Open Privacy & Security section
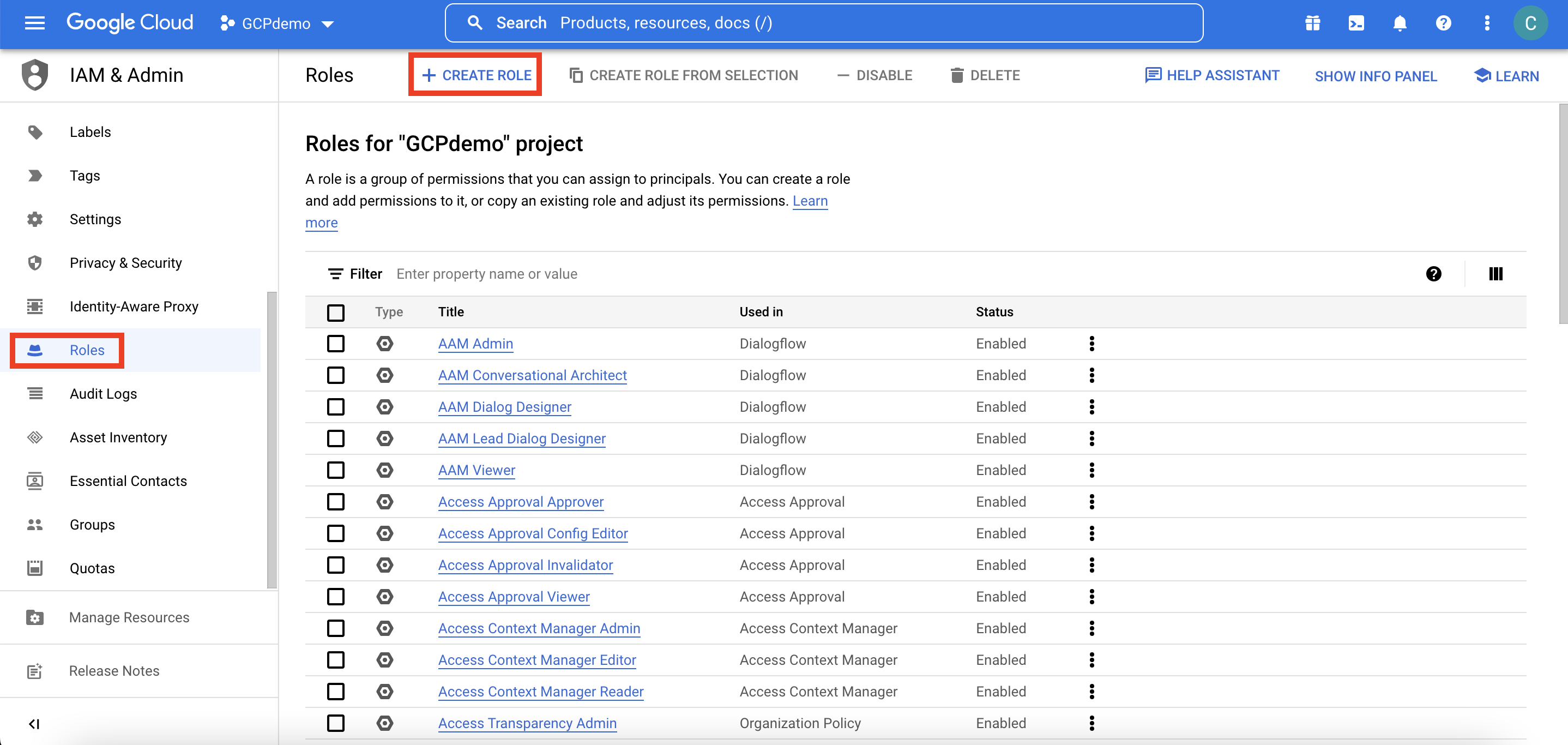1568x745 pixels. (125, 262)
